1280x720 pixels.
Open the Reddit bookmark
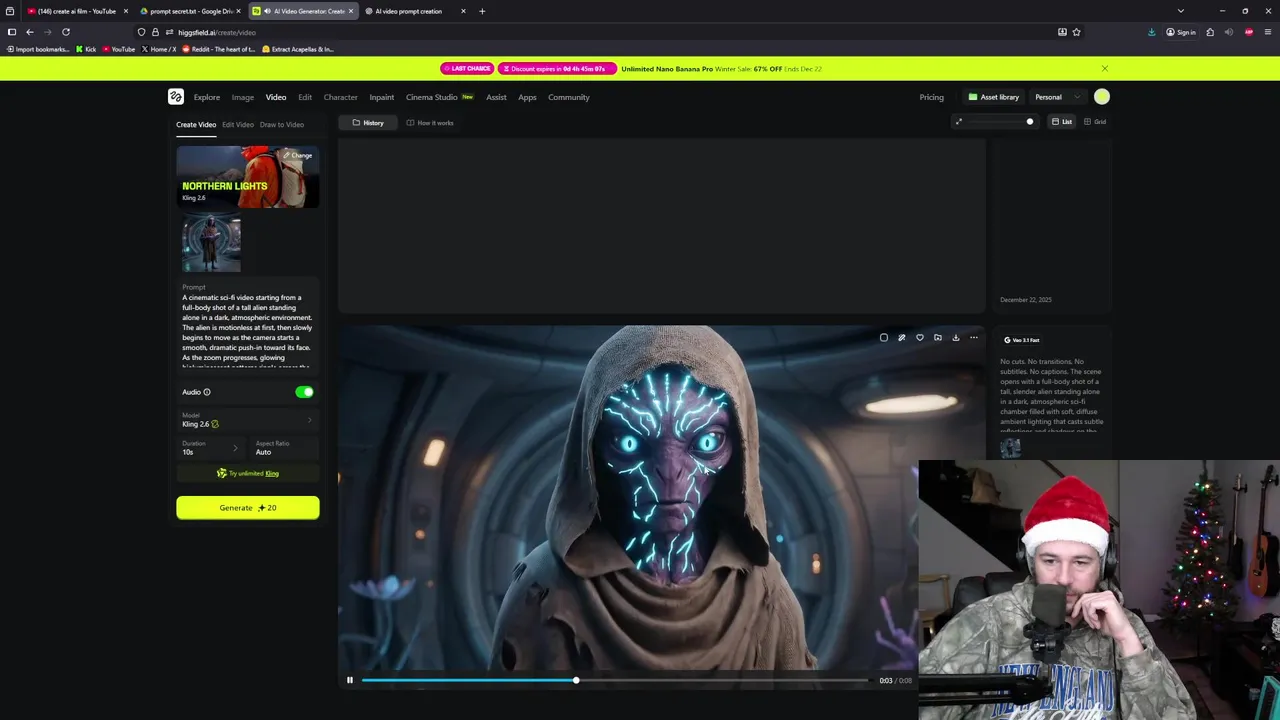[218, 49]
